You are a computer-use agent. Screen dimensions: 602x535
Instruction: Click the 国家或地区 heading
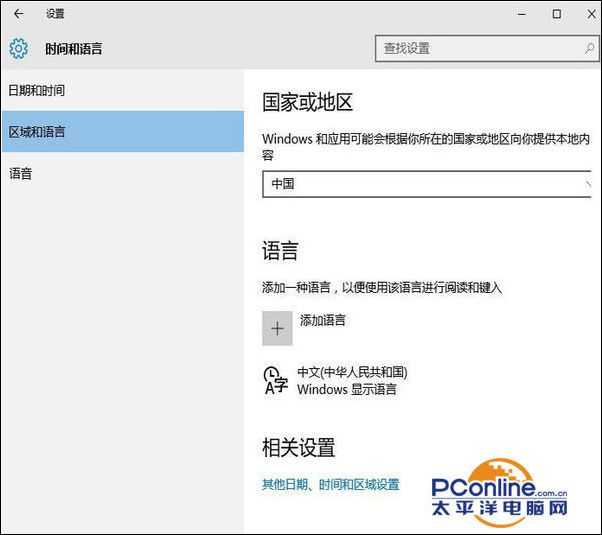click(308, 102)
